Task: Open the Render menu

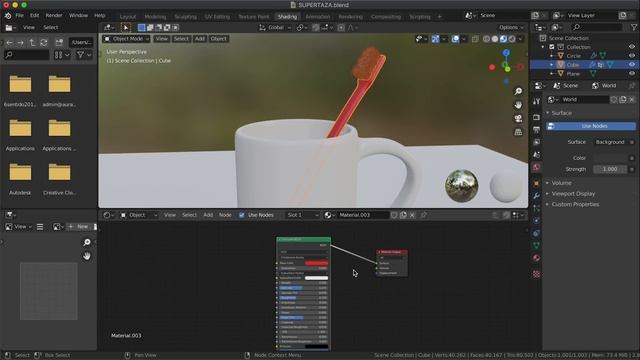Action: pos(54,16)
